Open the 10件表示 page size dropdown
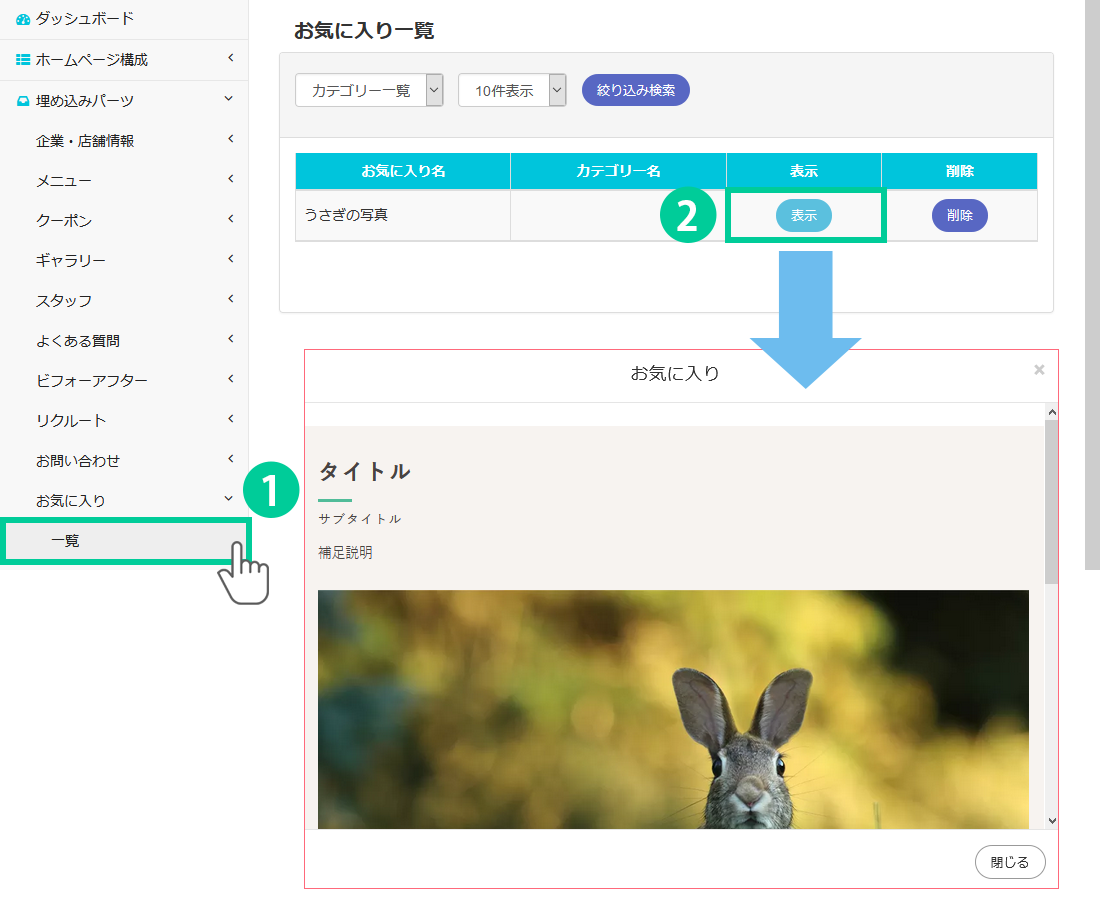The height and width of the screenshot is (899, 1100). [x=512, y=90]
